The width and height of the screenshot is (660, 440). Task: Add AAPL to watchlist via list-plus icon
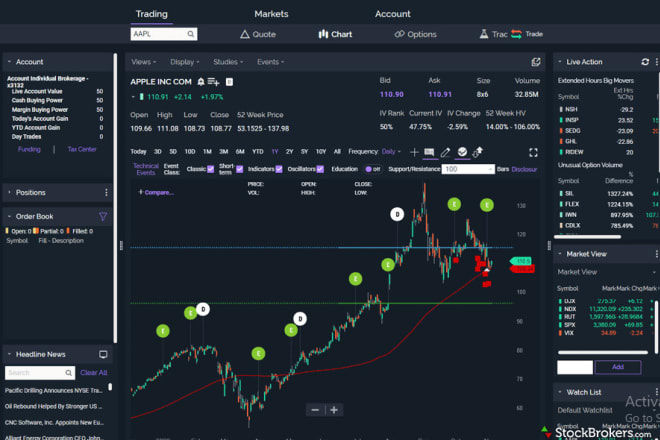click(213, 82)
